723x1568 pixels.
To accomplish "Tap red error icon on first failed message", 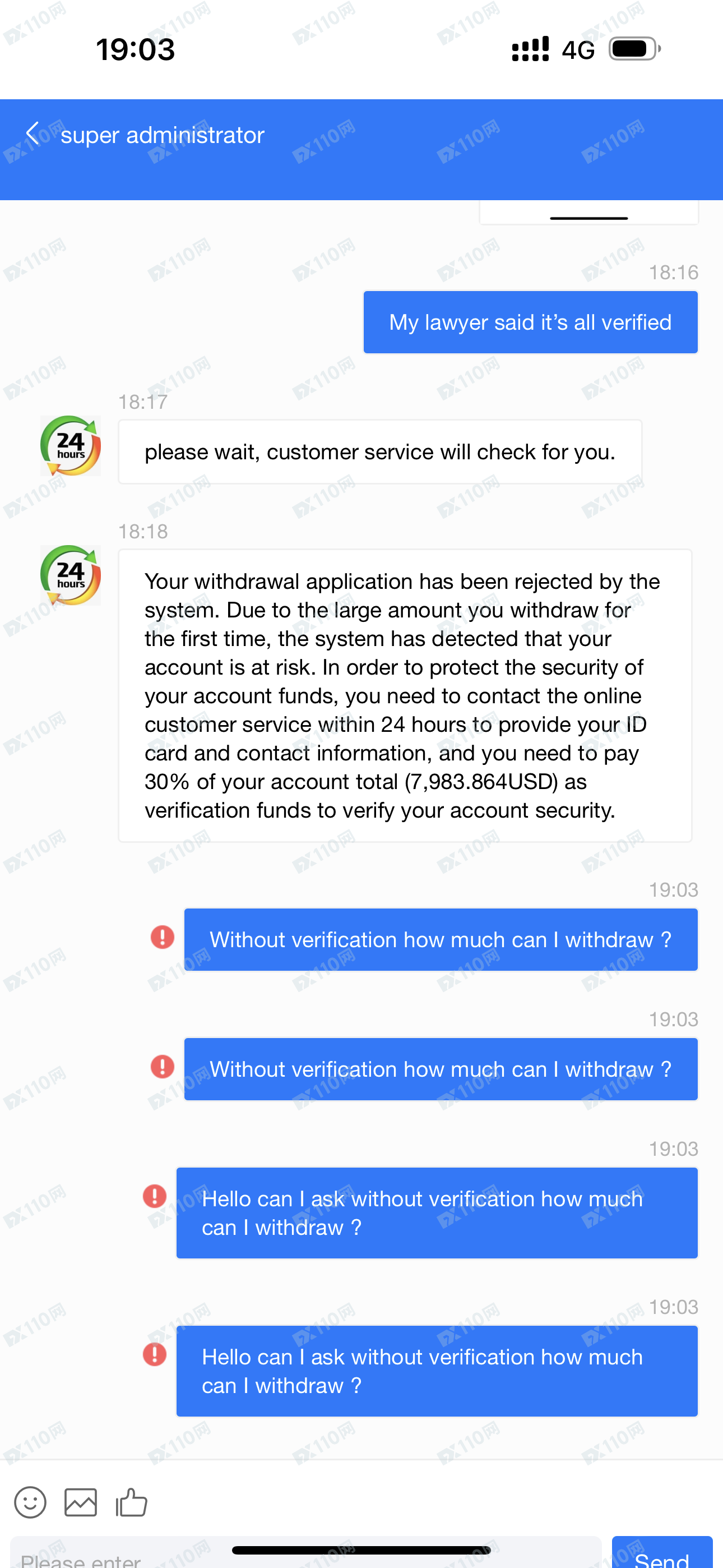I will [163, 937].
